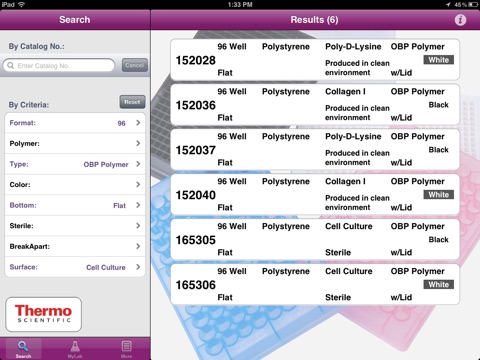This screenshot has height=360, width=480.
Task: Open result catalog number 152037
Action: [196, 150]
